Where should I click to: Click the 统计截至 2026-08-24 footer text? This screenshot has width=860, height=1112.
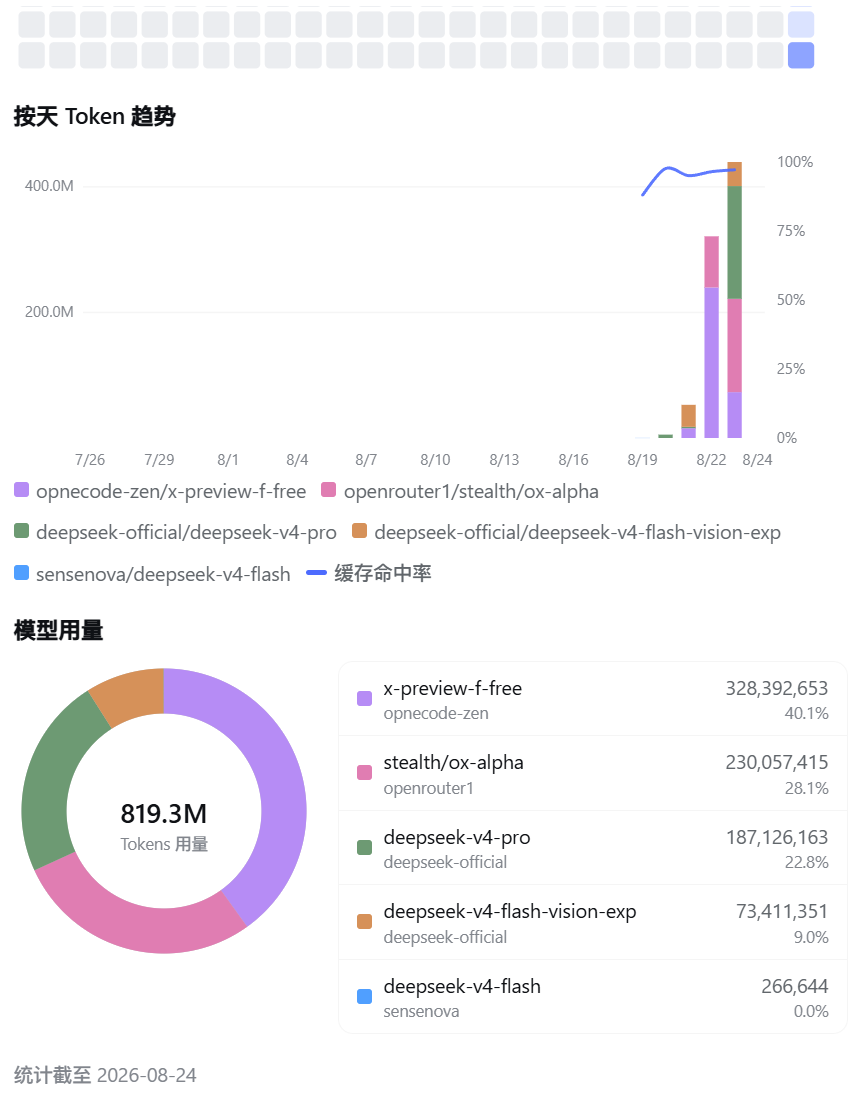(105, 1075)
